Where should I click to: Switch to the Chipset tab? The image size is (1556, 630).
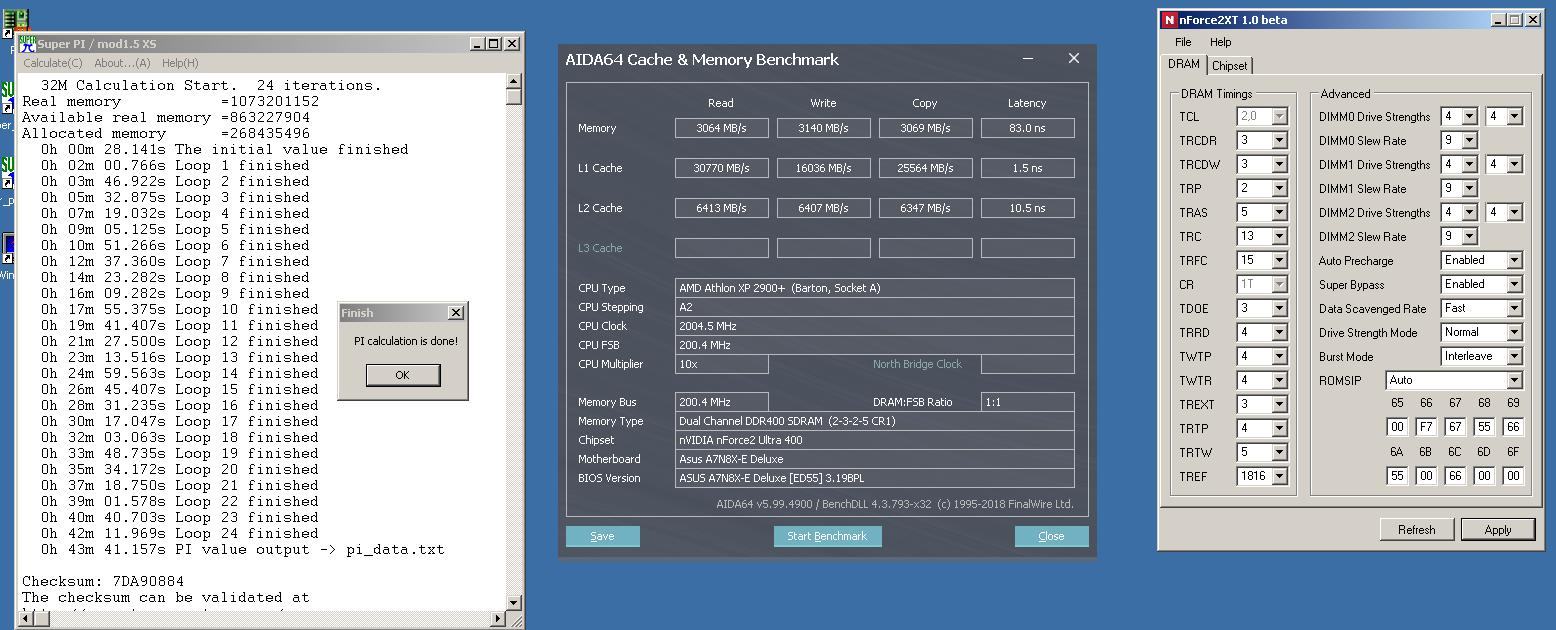point(1229,66)
